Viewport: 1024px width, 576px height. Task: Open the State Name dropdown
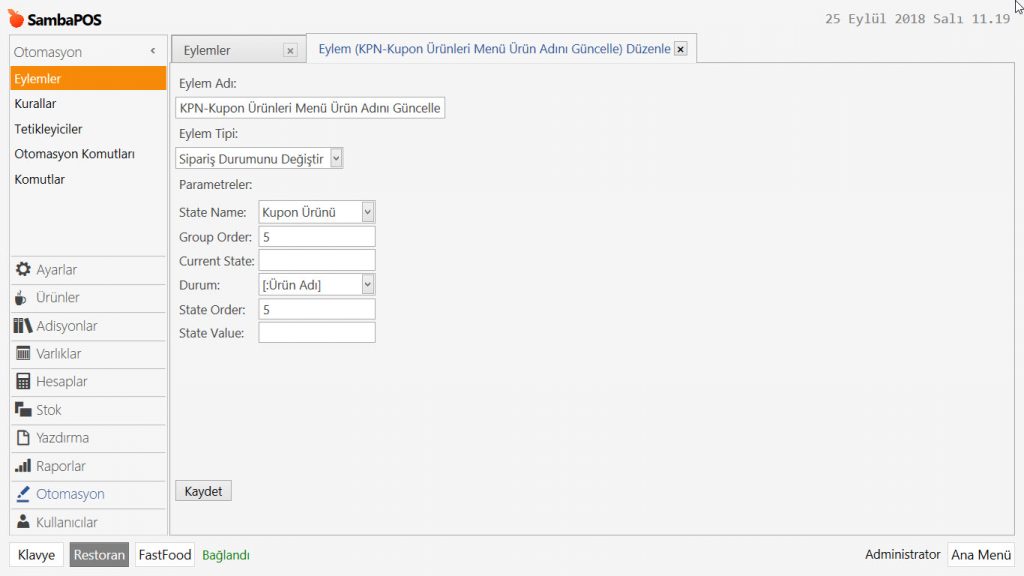pyautogui.click(x=368, y=212)
